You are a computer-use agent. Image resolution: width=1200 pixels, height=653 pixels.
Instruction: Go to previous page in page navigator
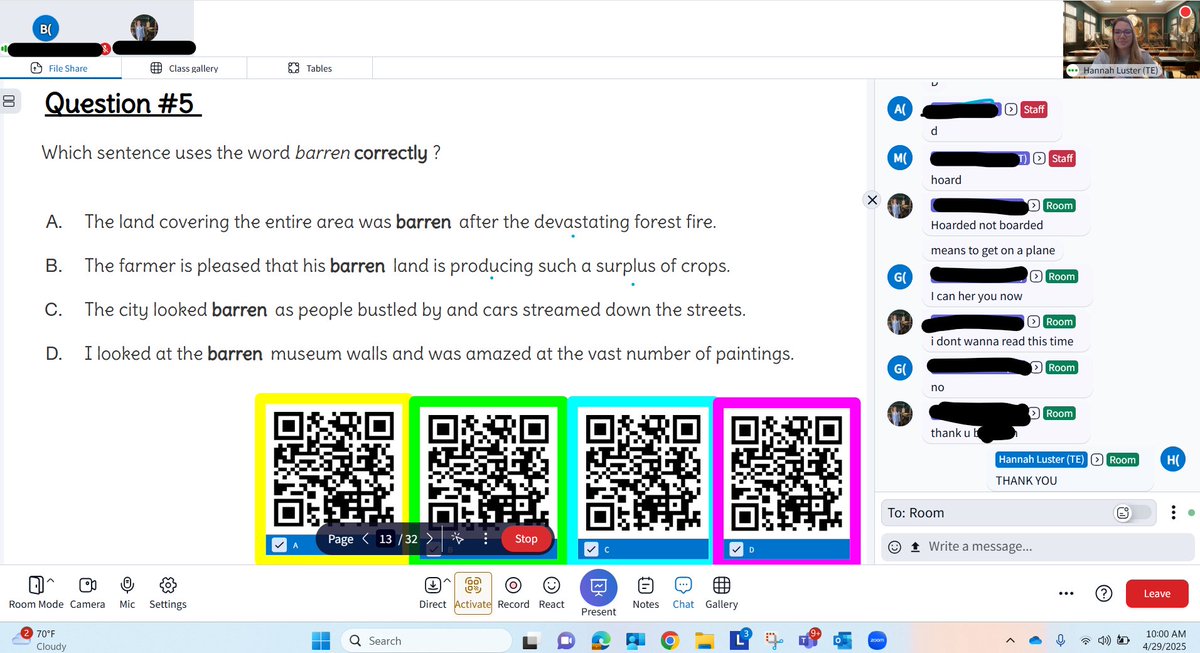365,539
